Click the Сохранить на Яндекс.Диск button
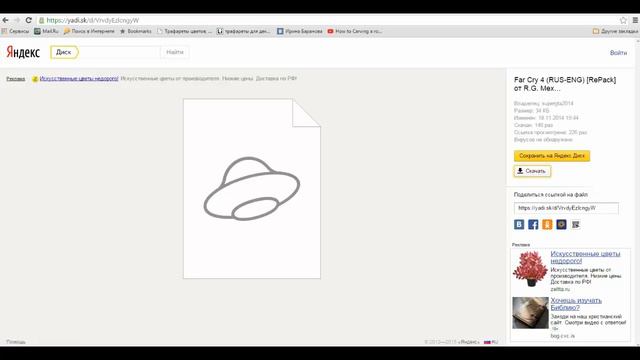The width and height of the screenshot is (640, 360). 552,156
